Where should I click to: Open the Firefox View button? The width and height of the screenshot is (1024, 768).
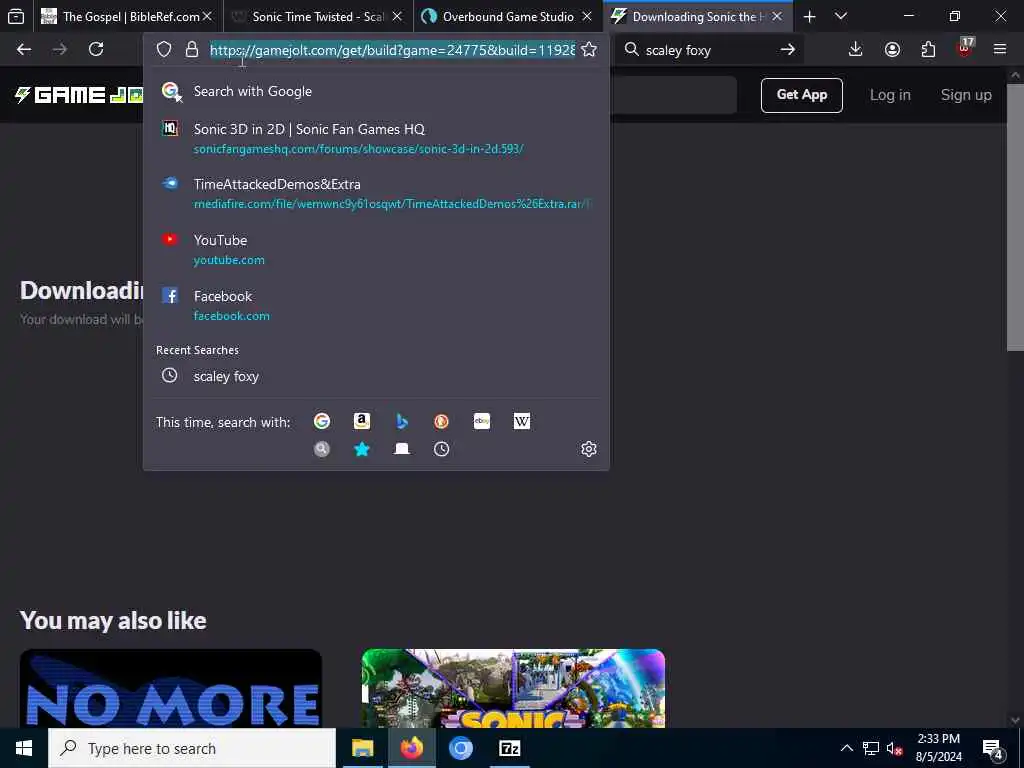click(16, 16)
